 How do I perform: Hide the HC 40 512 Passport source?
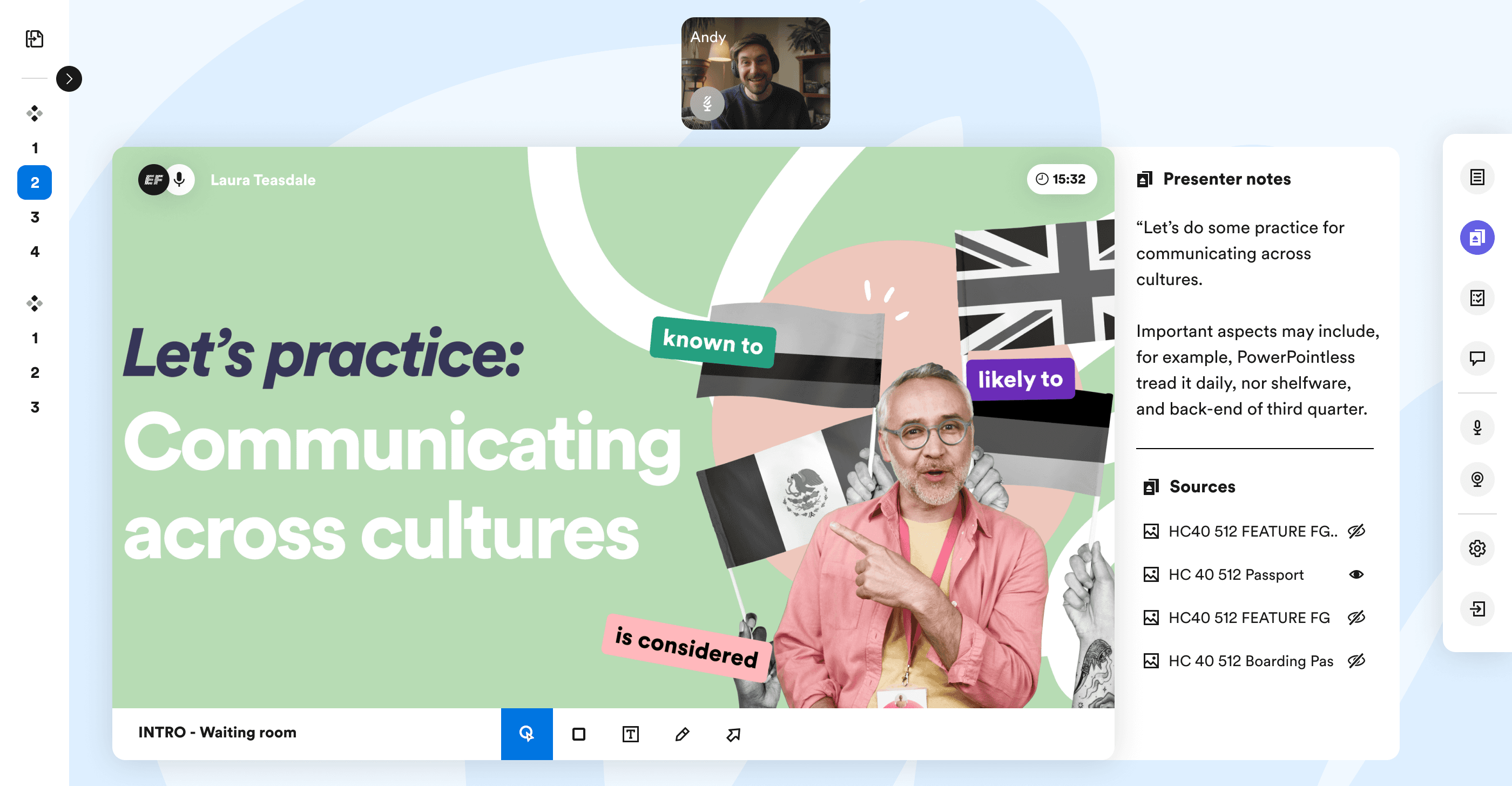point(1356,574)
